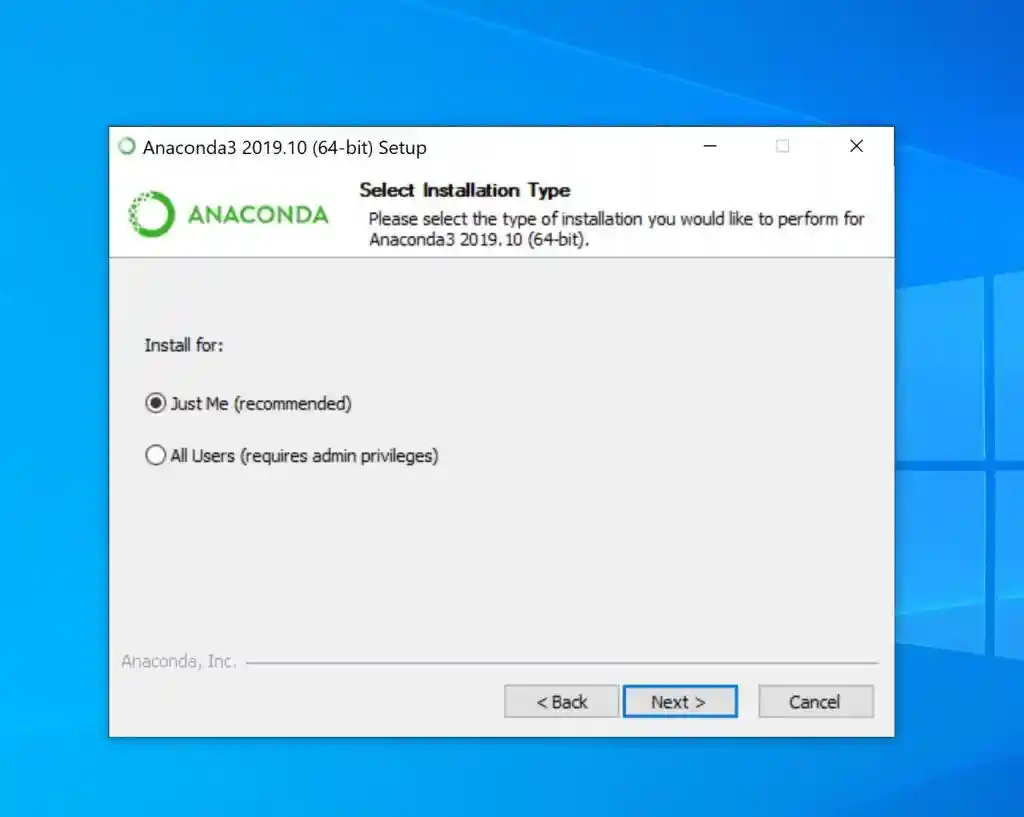Click the Next > button
This screenshot has height=817, width=1024.
[680, 701]
